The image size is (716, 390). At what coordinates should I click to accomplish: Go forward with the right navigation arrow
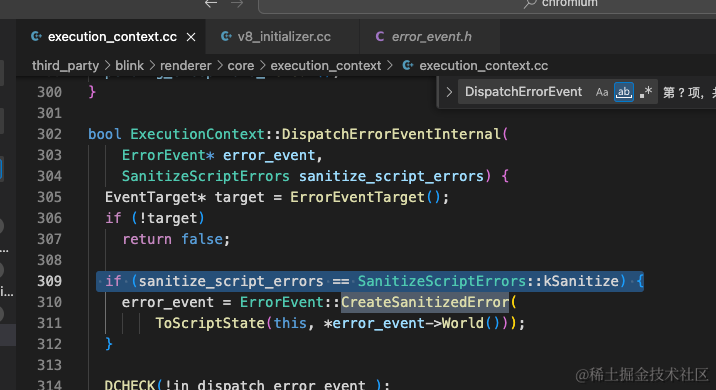(x=237, y=4)
